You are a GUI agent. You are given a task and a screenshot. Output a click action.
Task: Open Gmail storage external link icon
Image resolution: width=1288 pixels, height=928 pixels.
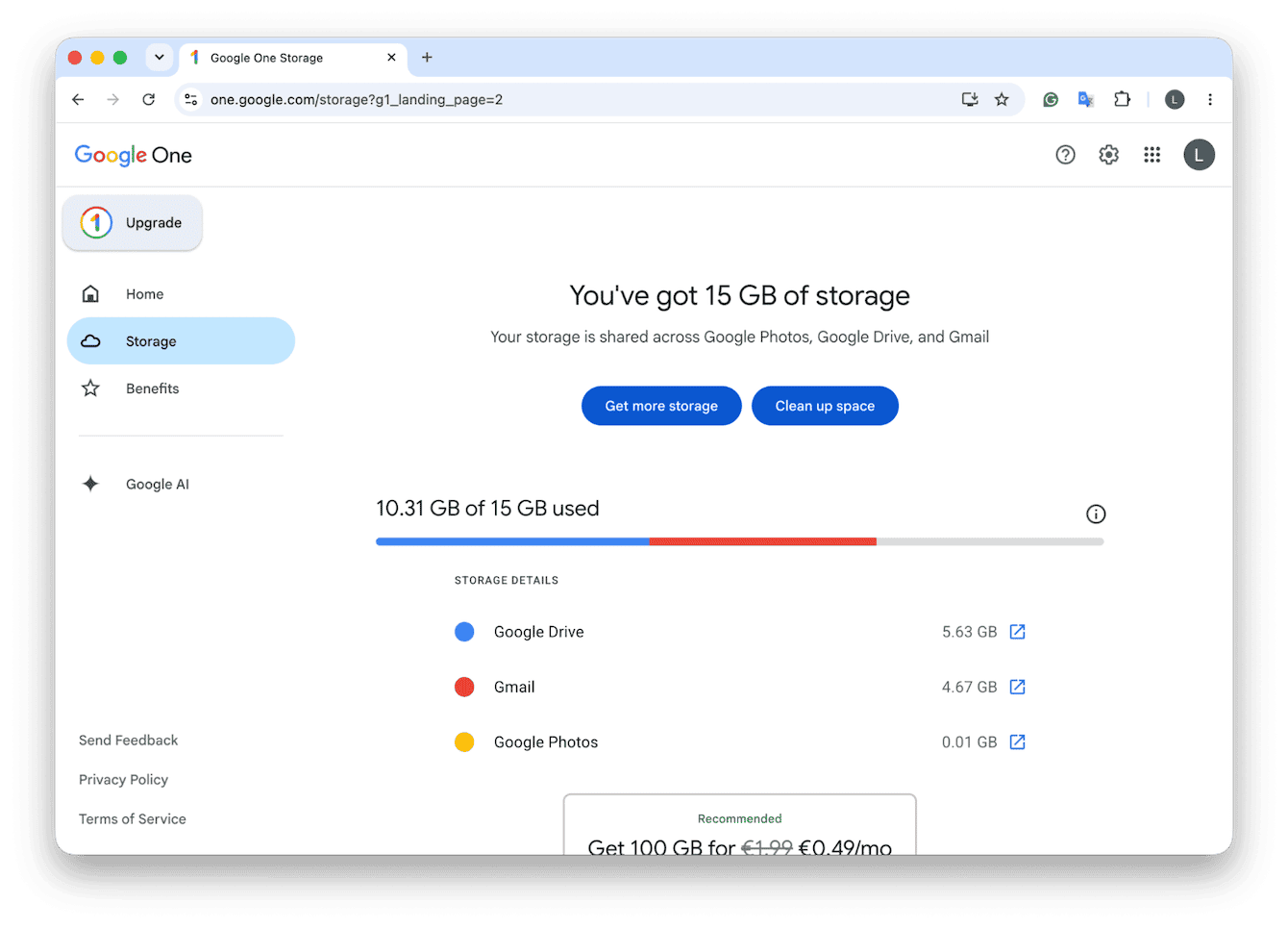tap(1018, 687)
